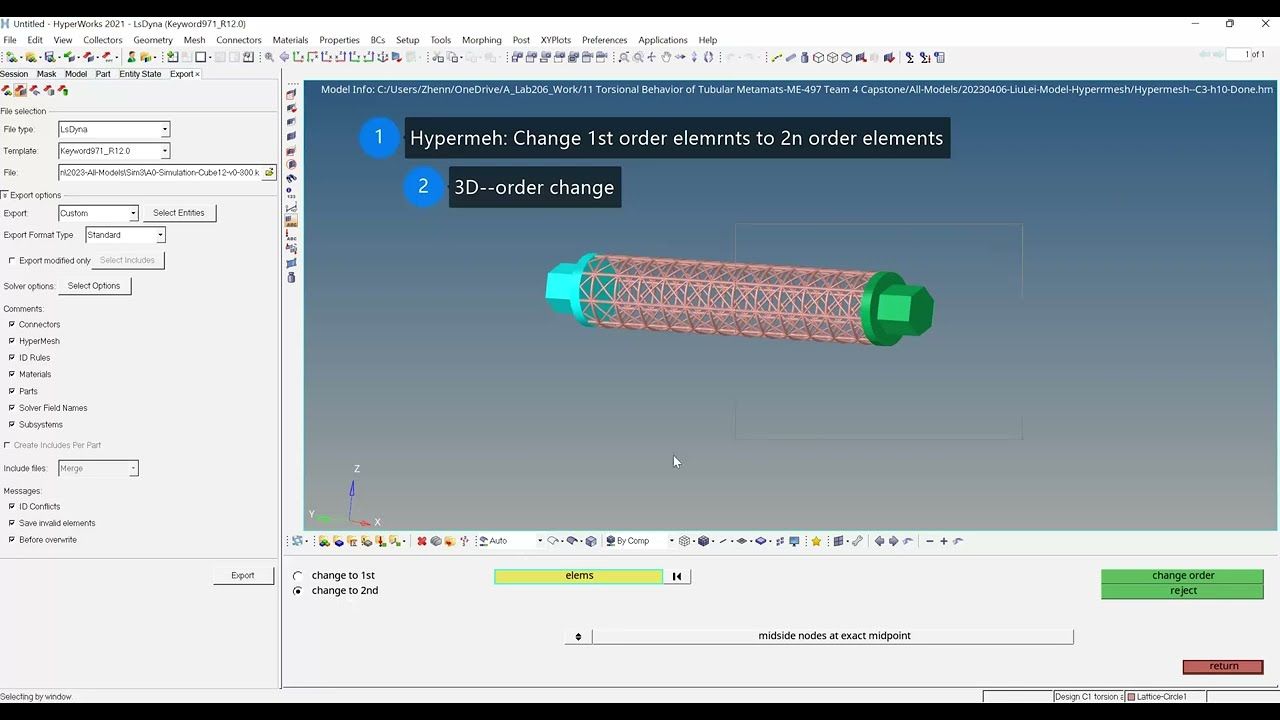Click the green reject button
The image size is (1280, 720).
(x=1182, y=591)
